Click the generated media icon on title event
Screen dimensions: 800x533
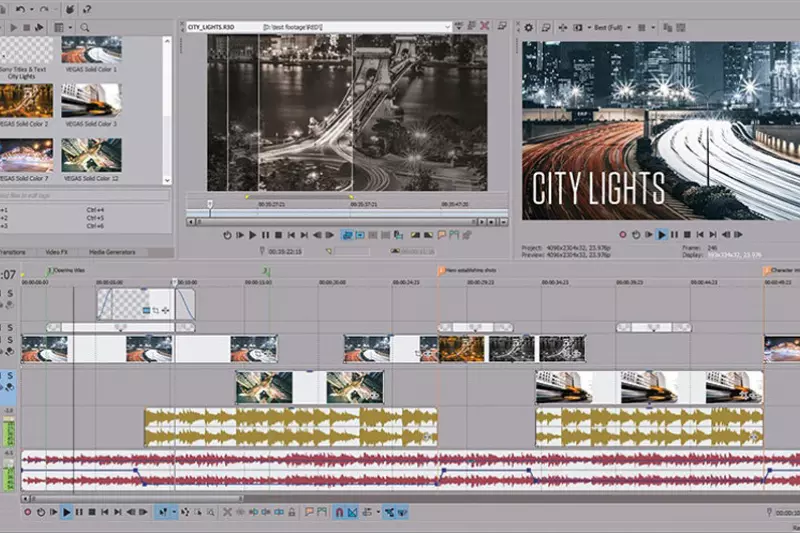coord(146,310)
